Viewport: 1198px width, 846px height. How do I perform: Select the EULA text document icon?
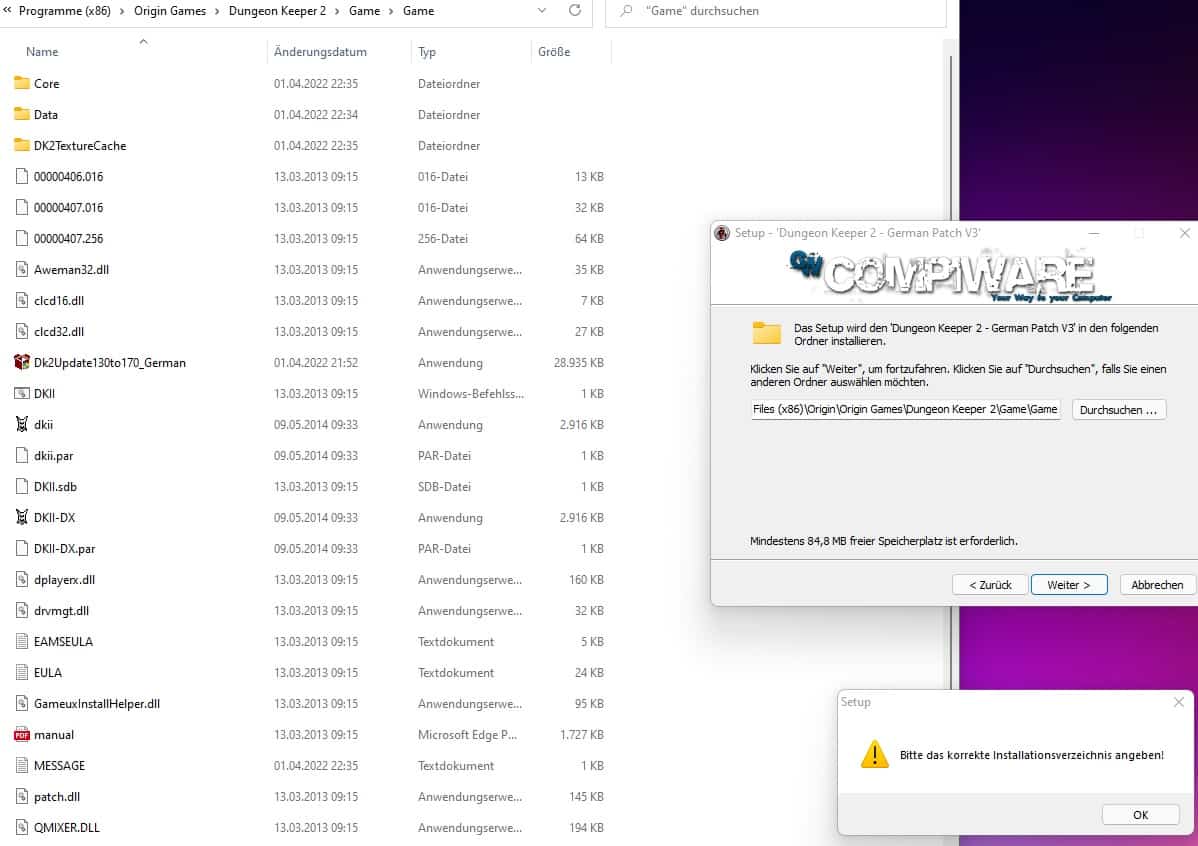click(21, 673)
